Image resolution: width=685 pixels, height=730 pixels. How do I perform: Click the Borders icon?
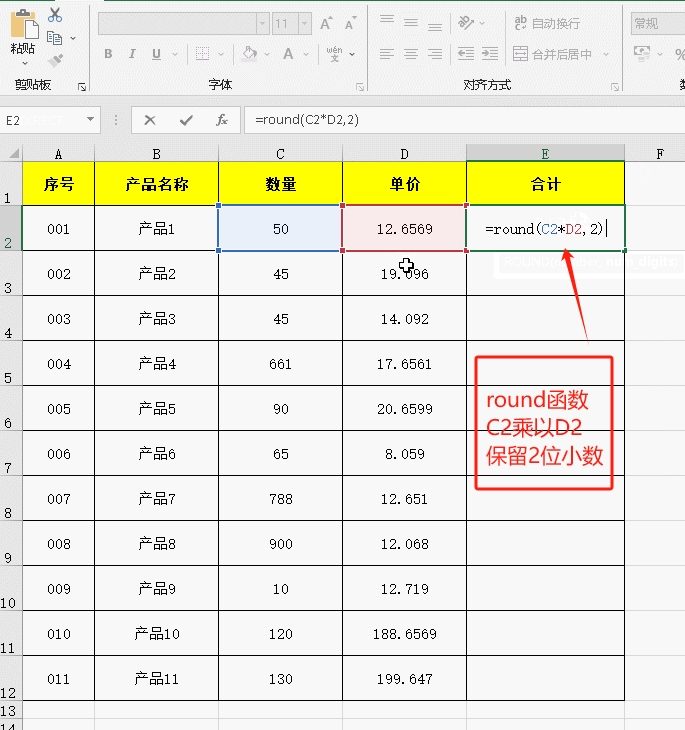(203, 54)
